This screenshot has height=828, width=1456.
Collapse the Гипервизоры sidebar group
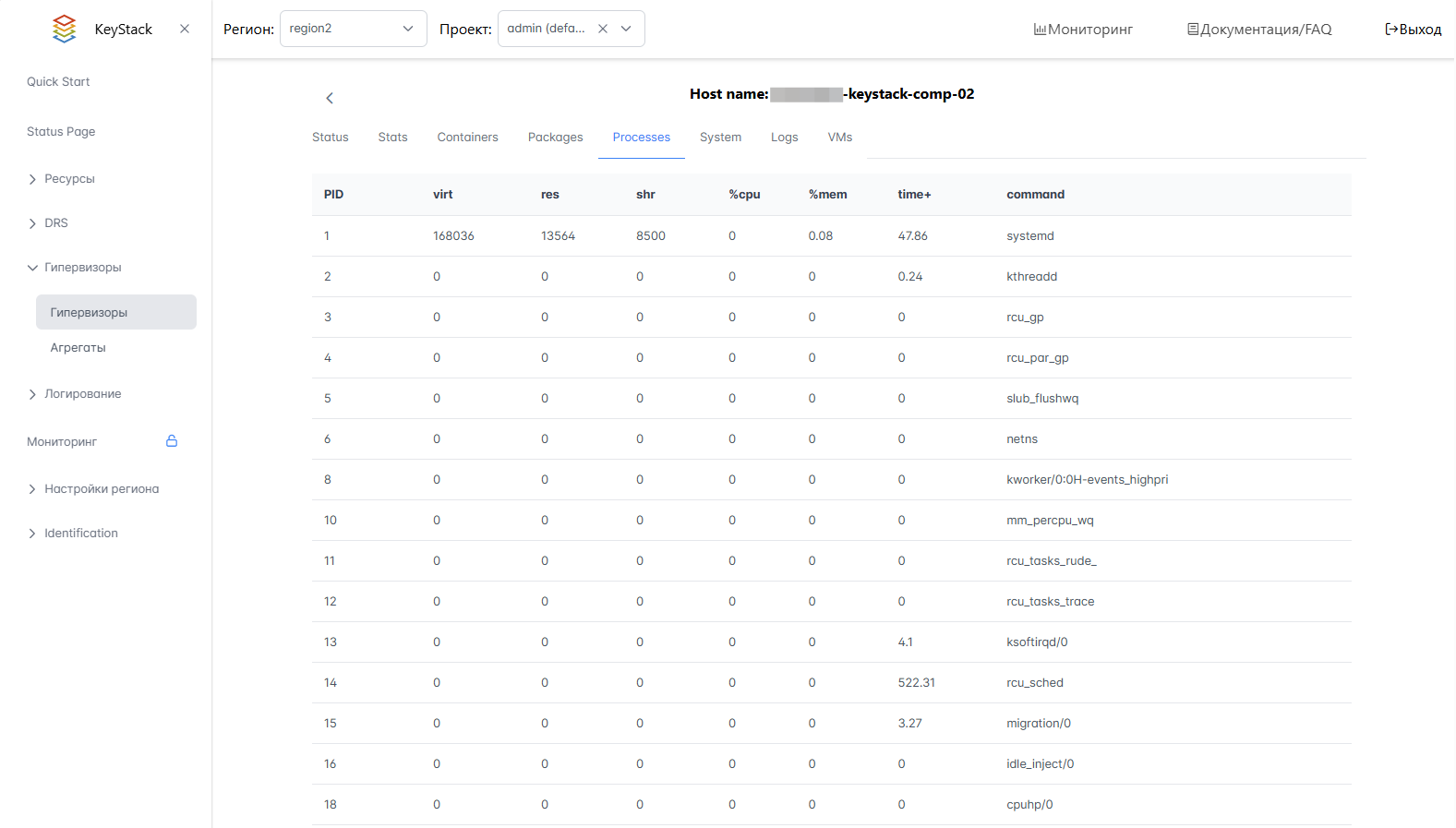coord(82,268)
